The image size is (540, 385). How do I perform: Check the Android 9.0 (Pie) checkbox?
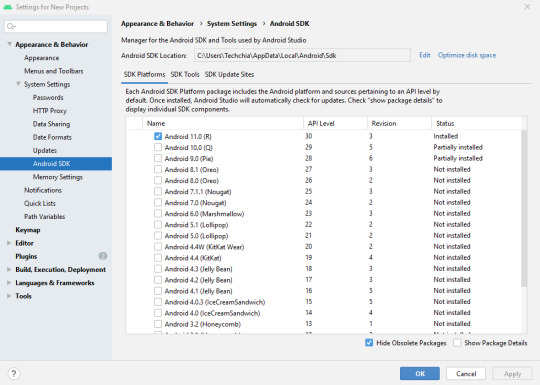pyautogui.click(x=158, y=158)
